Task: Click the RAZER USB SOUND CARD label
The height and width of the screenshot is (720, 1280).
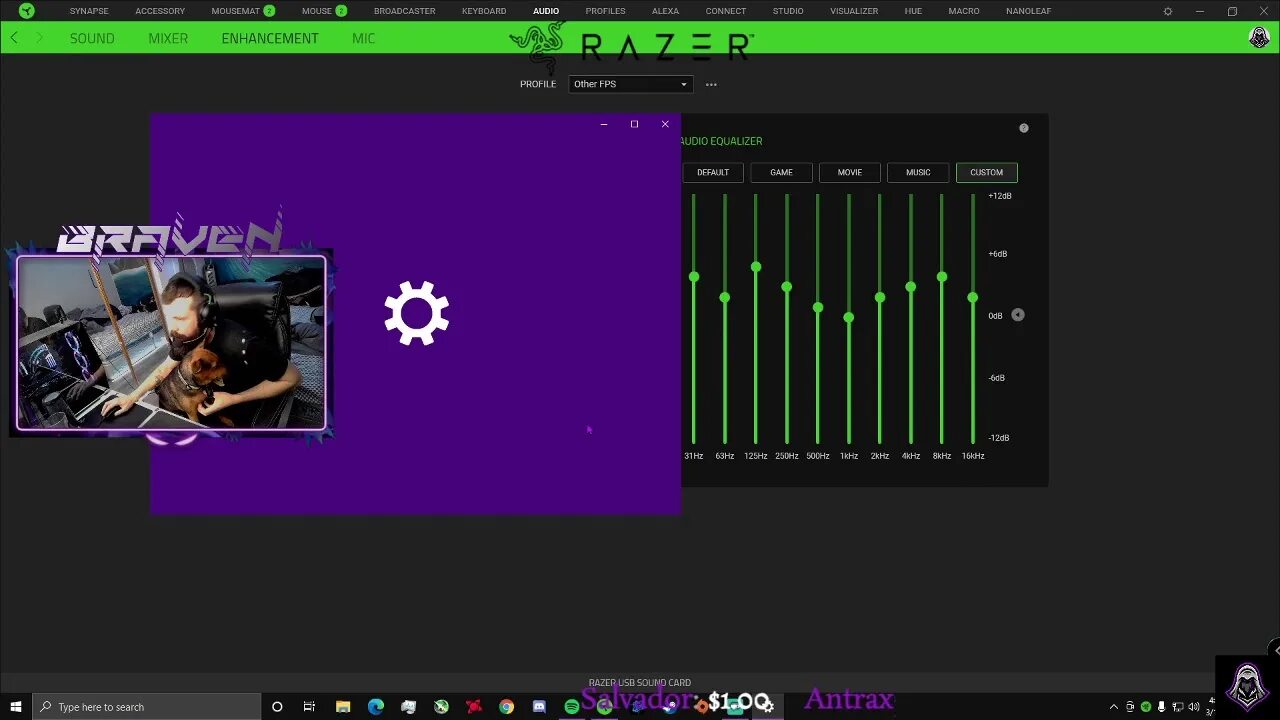Action: point(640,683)
